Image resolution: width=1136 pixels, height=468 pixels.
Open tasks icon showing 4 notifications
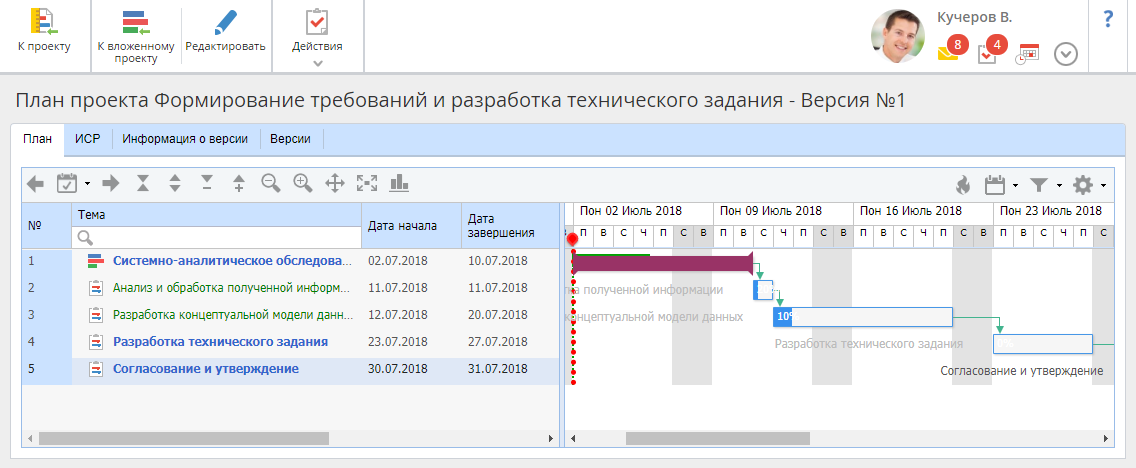pyautogui.click(x=987, y=54)
